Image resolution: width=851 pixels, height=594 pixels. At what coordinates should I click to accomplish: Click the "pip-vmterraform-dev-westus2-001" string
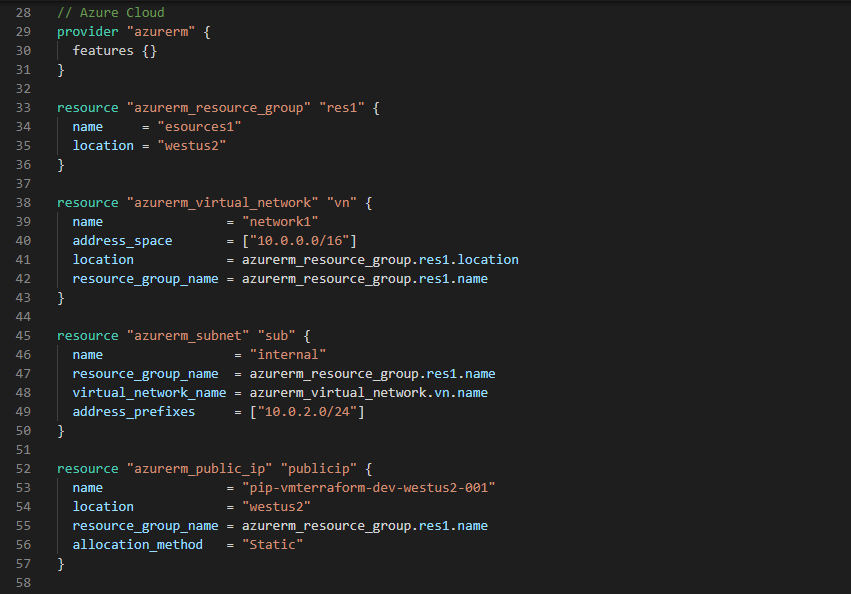click(369, 488)
